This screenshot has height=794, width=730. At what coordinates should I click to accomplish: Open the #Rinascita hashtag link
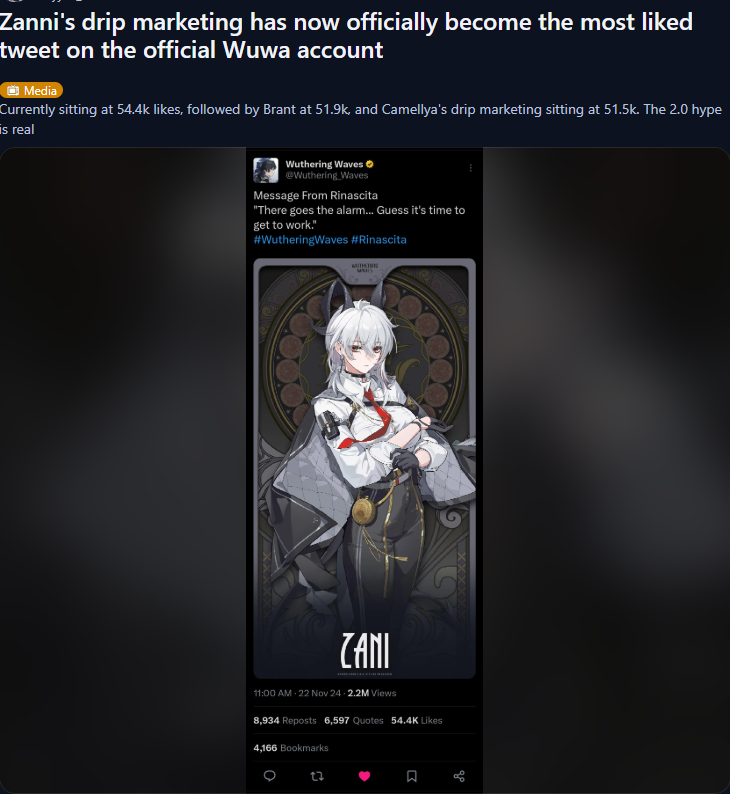tap(379, 240)
